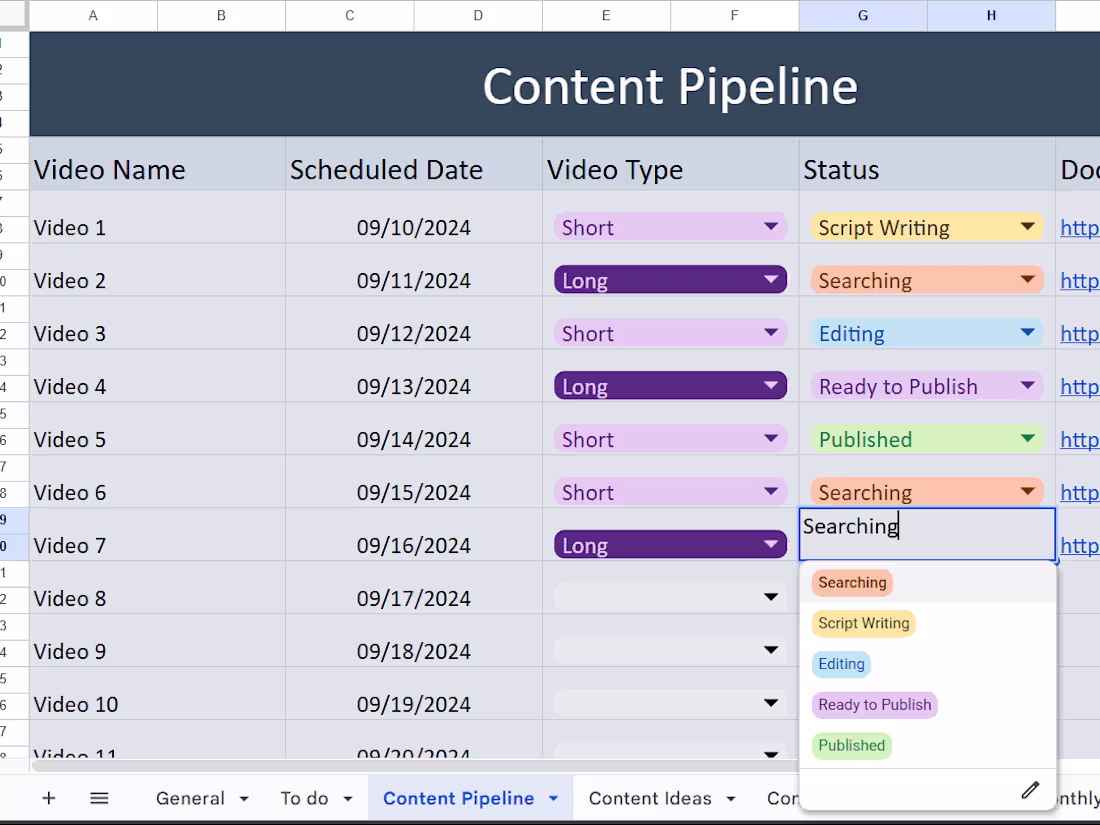This screenshot has height=825, width=1100.
Task: Click the hyperlink next to Video 5
Action: click(x=1079, y=438)
